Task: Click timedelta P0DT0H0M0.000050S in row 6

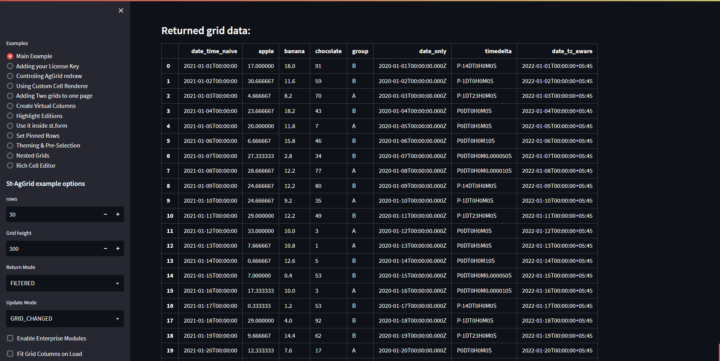Action: point(484,156)
